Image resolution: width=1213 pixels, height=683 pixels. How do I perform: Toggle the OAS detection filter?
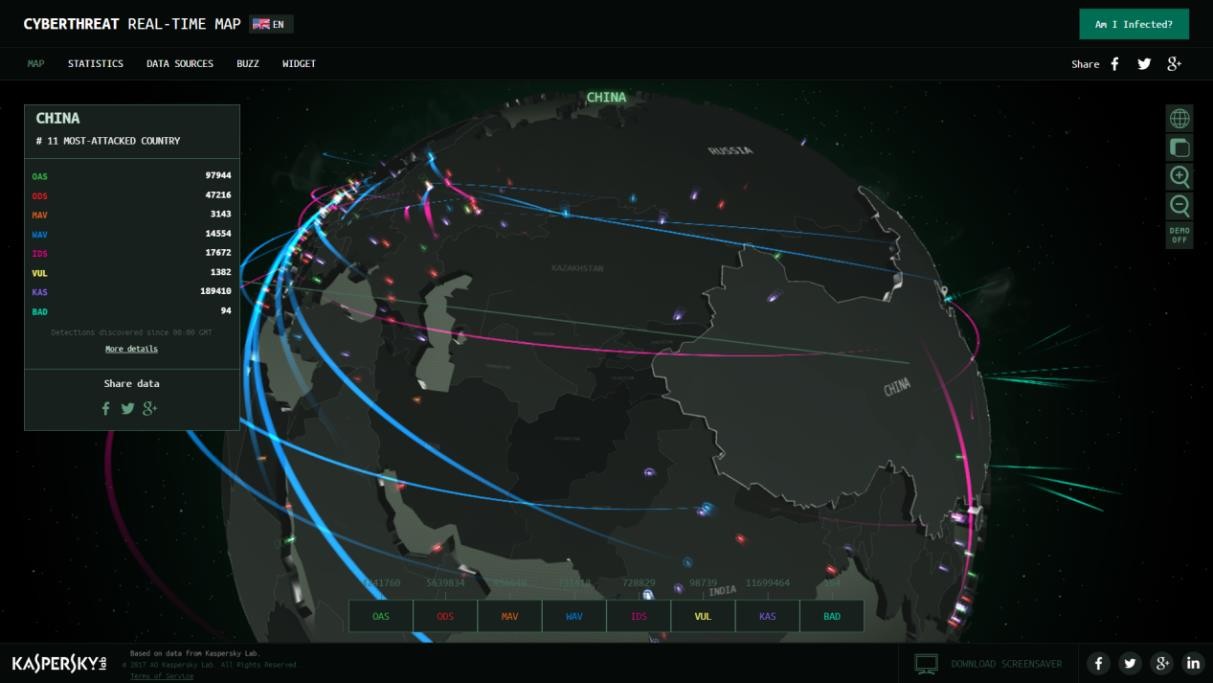pyautogui.click(x=381, y=616)
